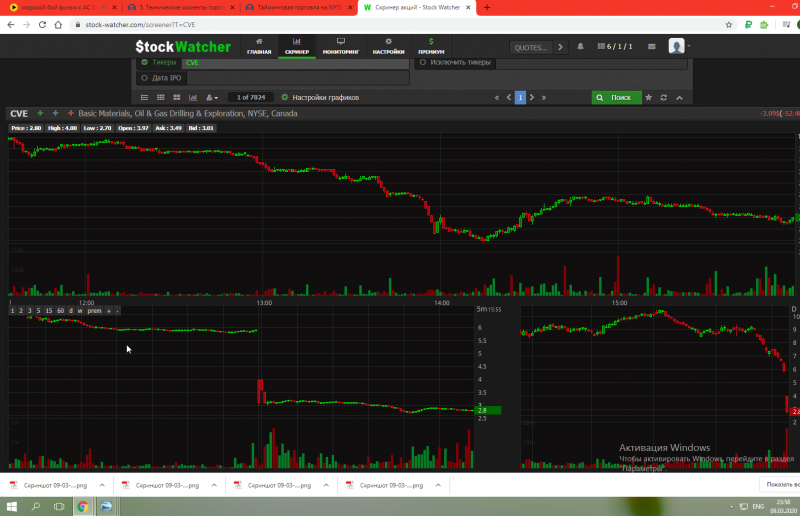Set chart timeframe to 15 minutes
Viewport: 800px width, 516px height.
coord(48,311)
